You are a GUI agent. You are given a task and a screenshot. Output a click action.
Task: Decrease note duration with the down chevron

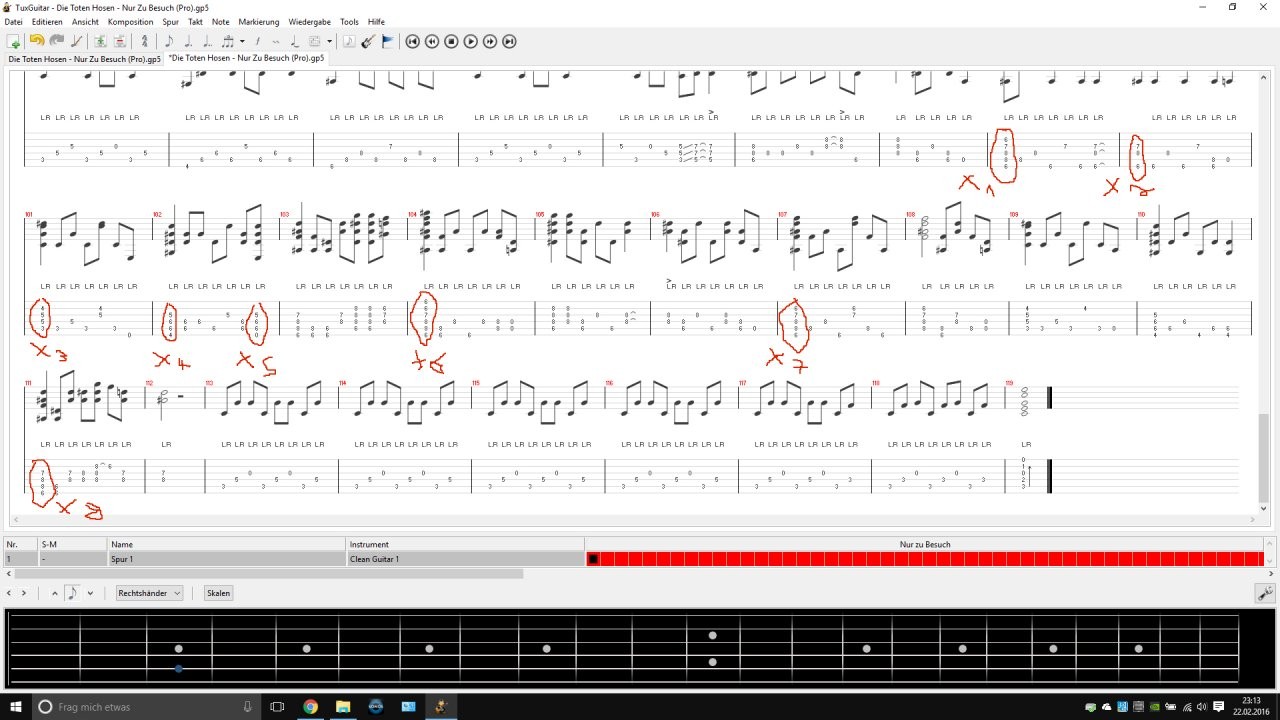(x=90, y=593)
